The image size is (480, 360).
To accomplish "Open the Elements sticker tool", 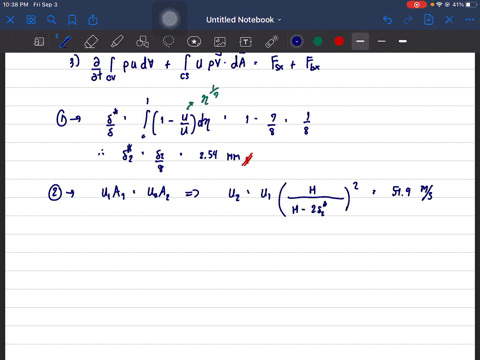I will pyautogui.click(x=194, y=42).
